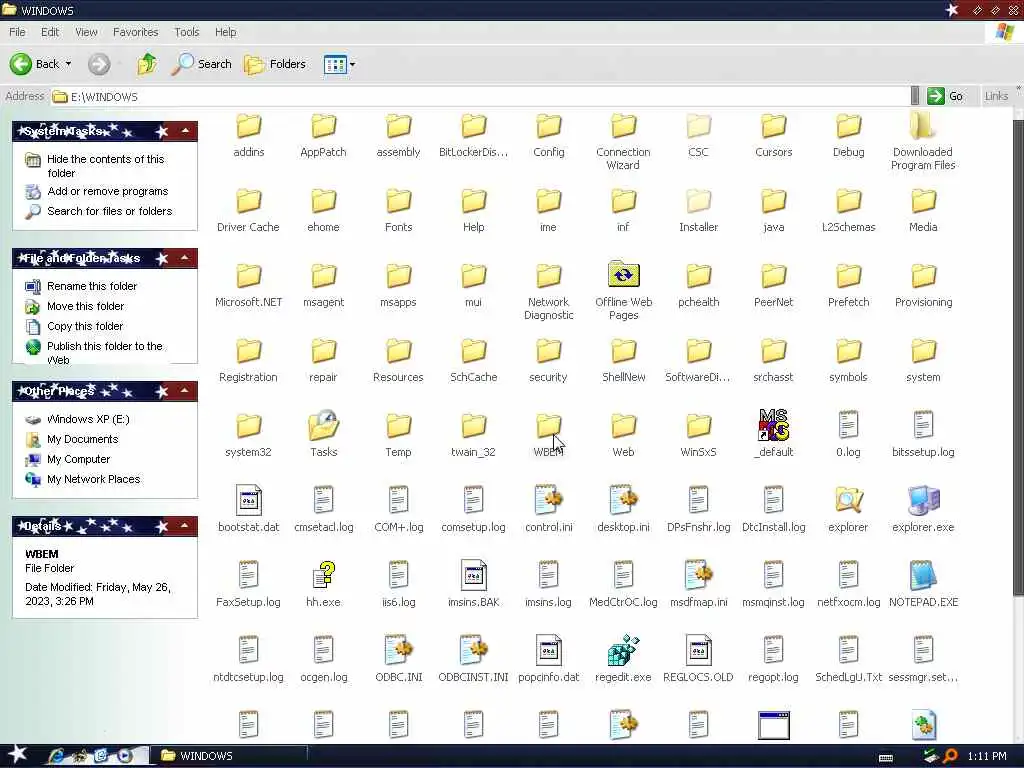
Task: Open the Search toolbar button
Action: pos(202,63)
